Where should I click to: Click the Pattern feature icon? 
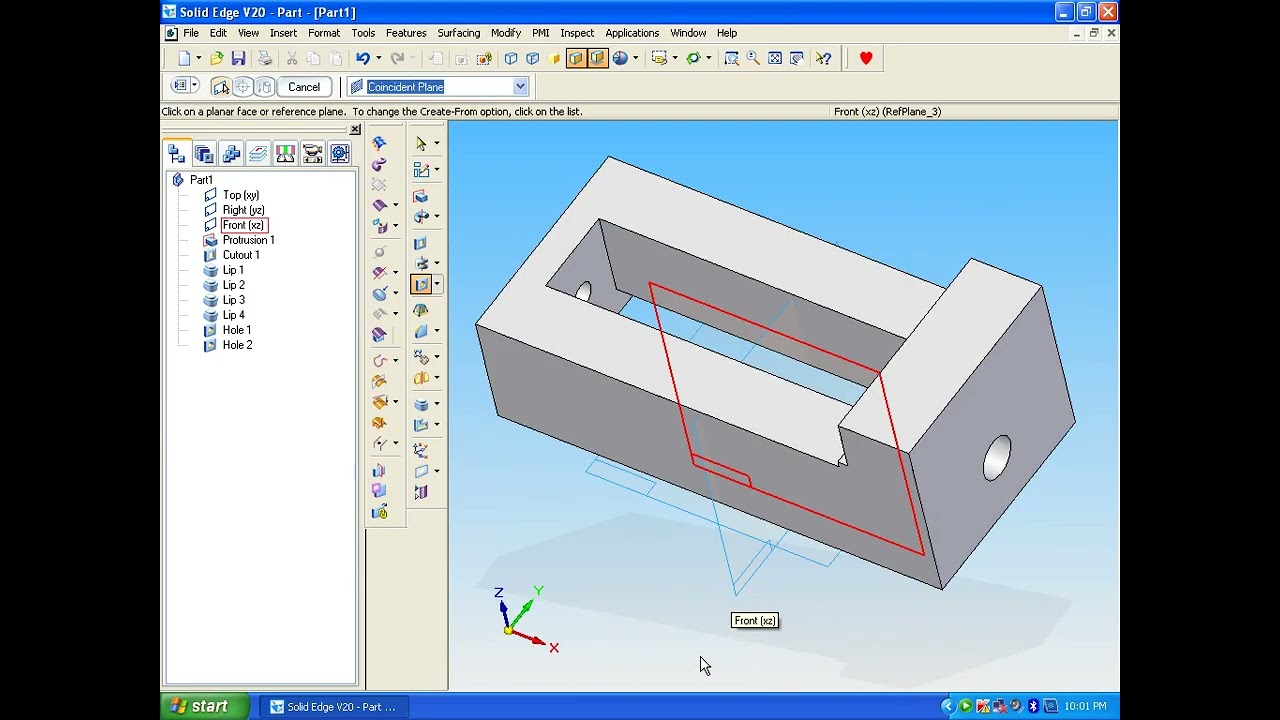[x=421, y=357]
